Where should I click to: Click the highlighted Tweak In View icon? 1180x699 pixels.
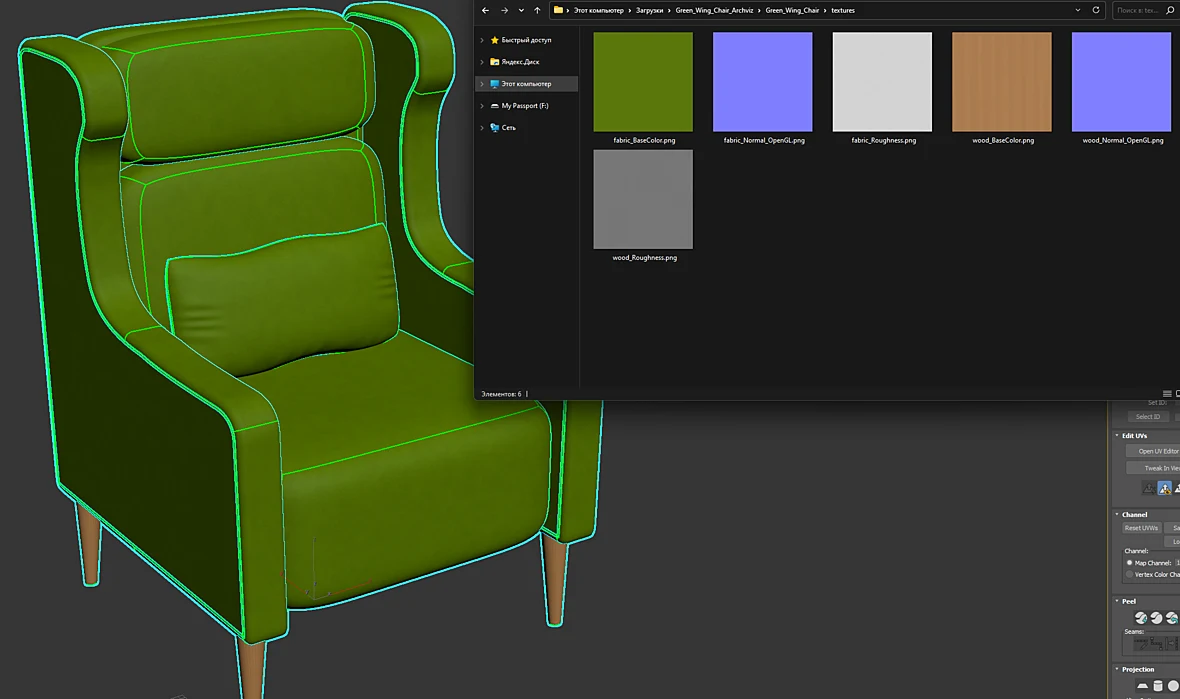(x=1164, y=488)
